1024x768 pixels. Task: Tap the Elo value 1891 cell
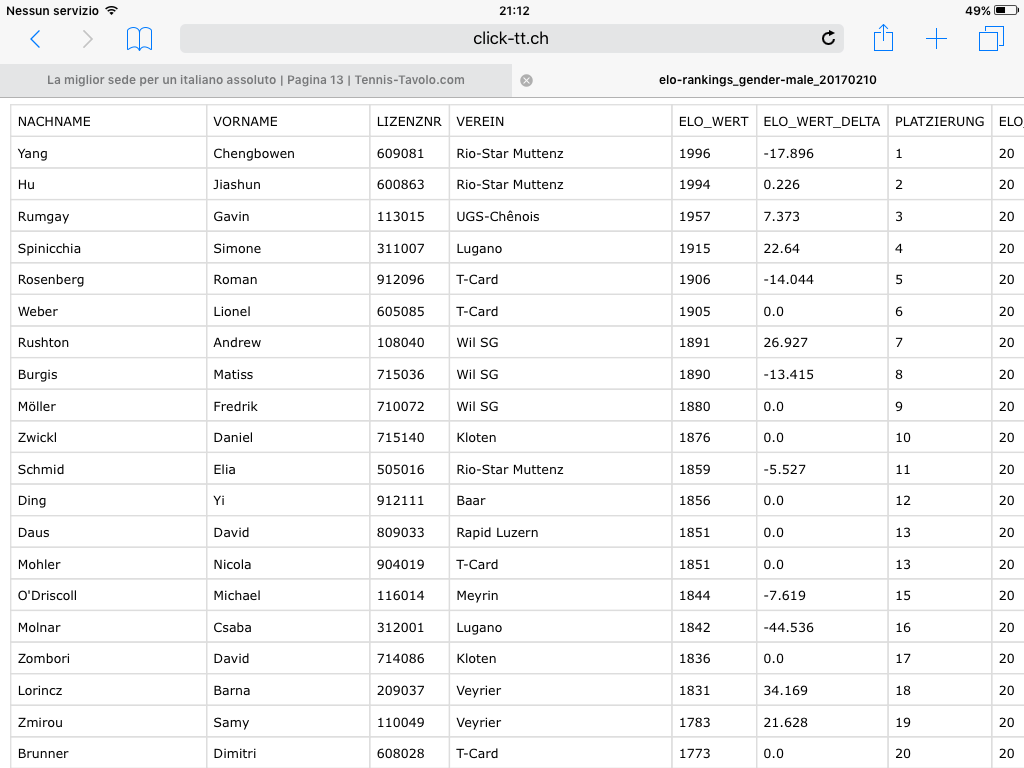[x=694, y=343]
